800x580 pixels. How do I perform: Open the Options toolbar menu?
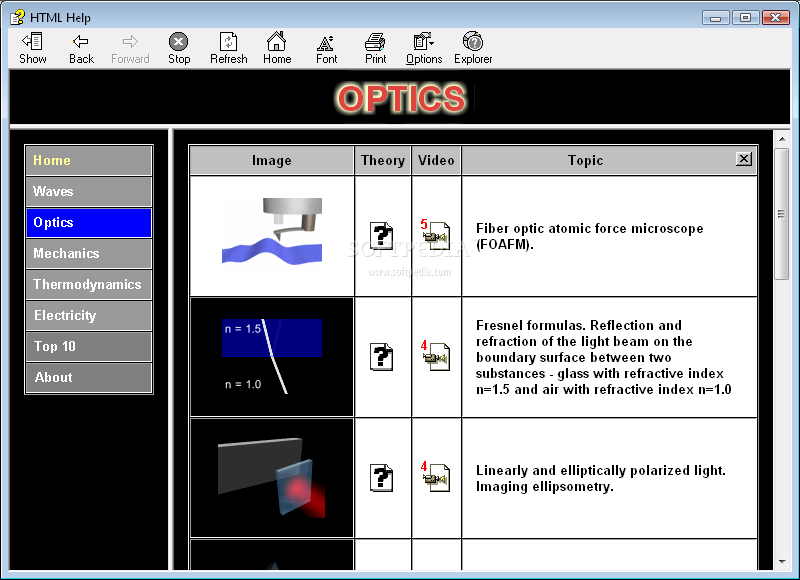tap(424, 48)
